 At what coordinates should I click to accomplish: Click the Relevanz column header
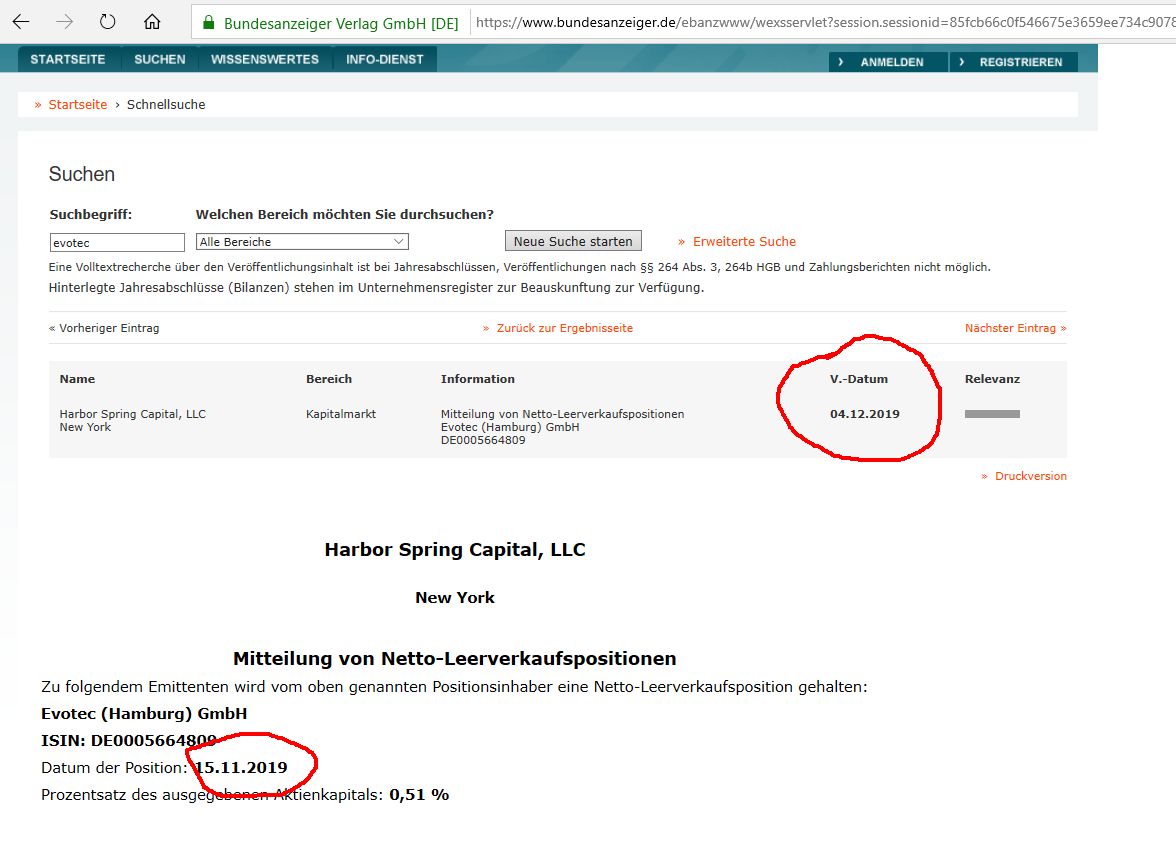pos(992,379)
